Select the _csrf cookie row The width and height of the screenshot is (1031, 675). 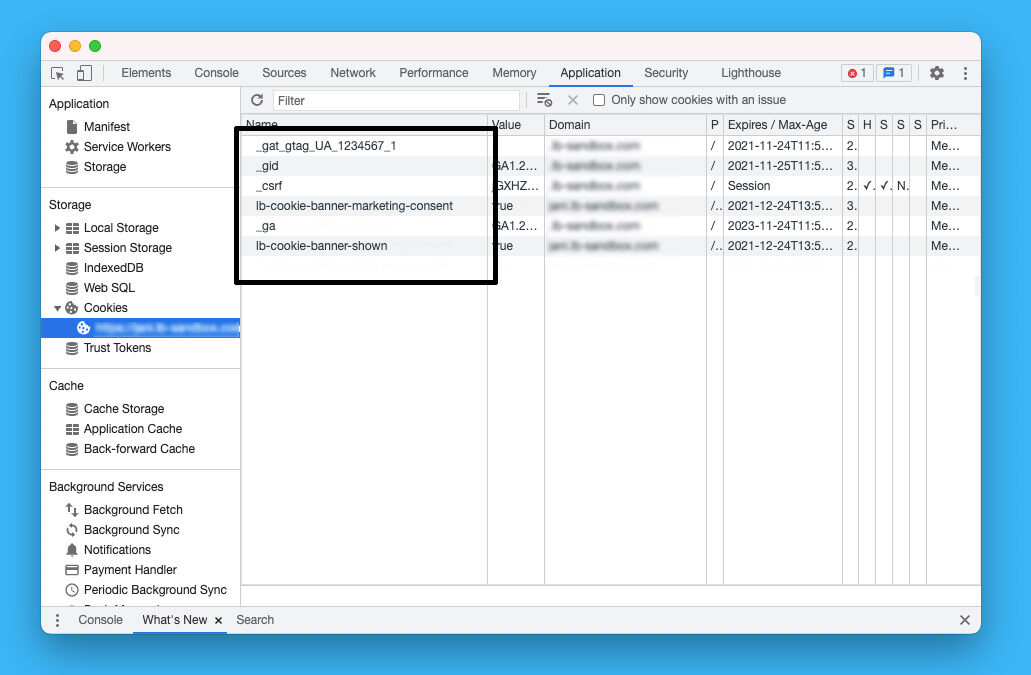pos(269,186)
